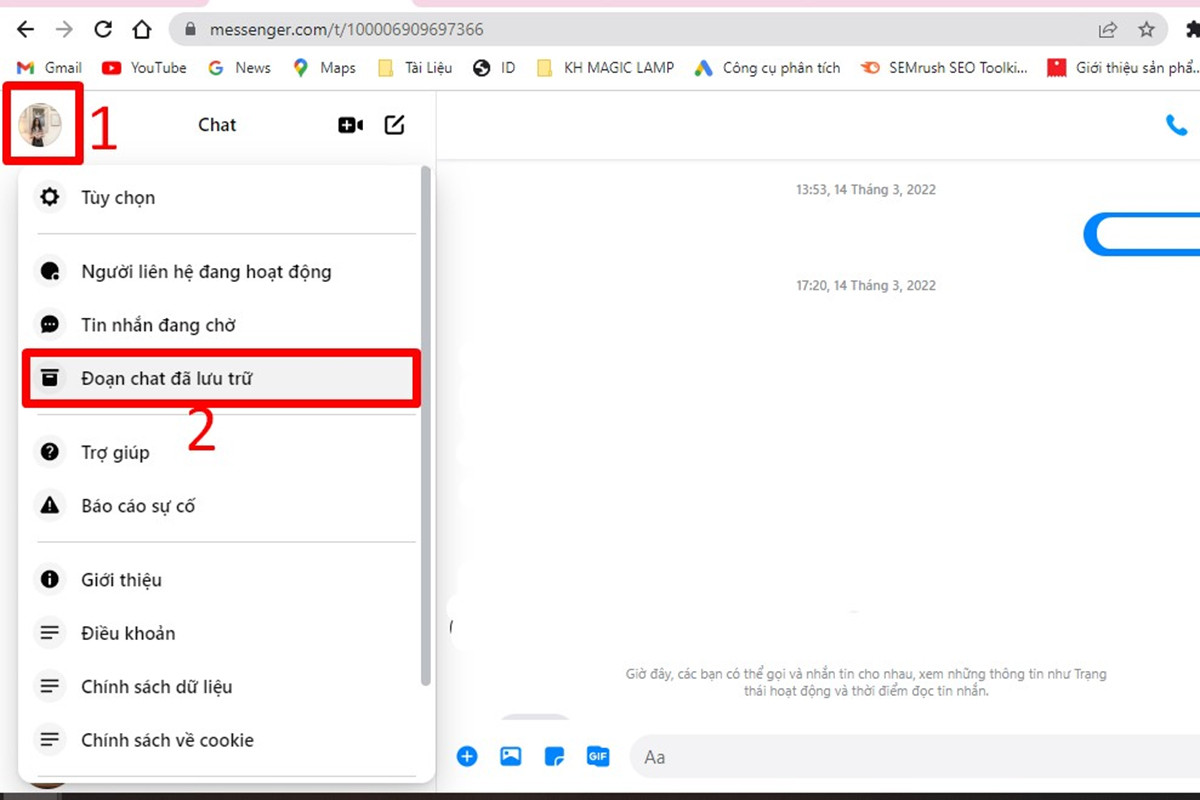Click the menu's vertical scrollbar
The width and height of the screenshot is (1200, 800).
[x=427, y=425]
